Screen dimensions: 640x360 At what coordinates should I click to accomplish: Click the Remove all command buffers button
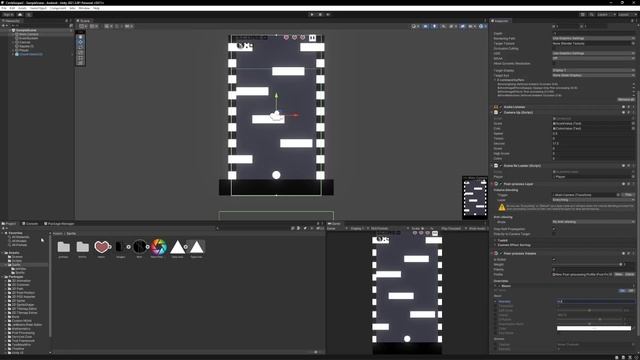(x=625, y=100)
